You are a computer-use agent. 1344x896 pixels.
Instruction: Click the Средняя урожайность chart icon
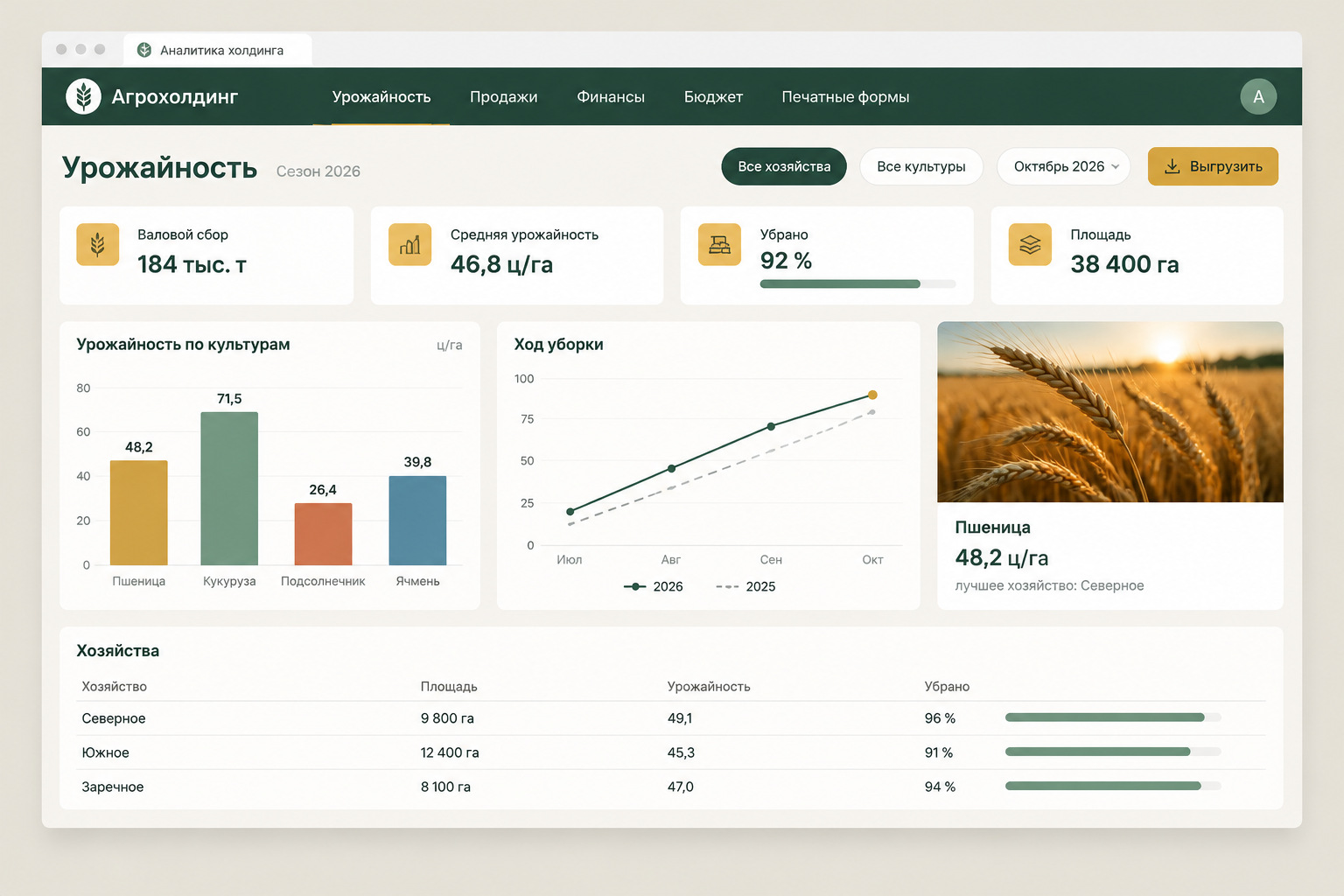[409, 244]
